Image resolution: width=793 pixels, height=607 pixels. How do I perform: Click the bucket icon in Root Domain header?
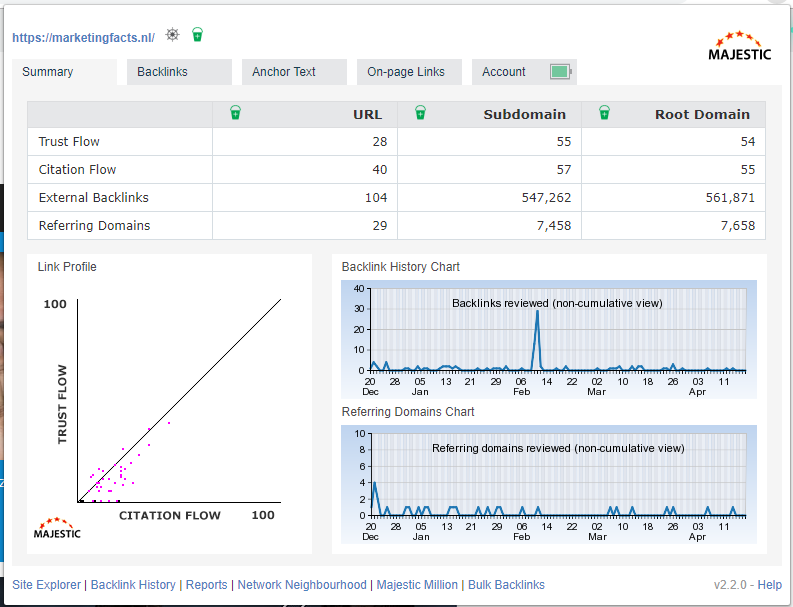click(x=604, y=113)
